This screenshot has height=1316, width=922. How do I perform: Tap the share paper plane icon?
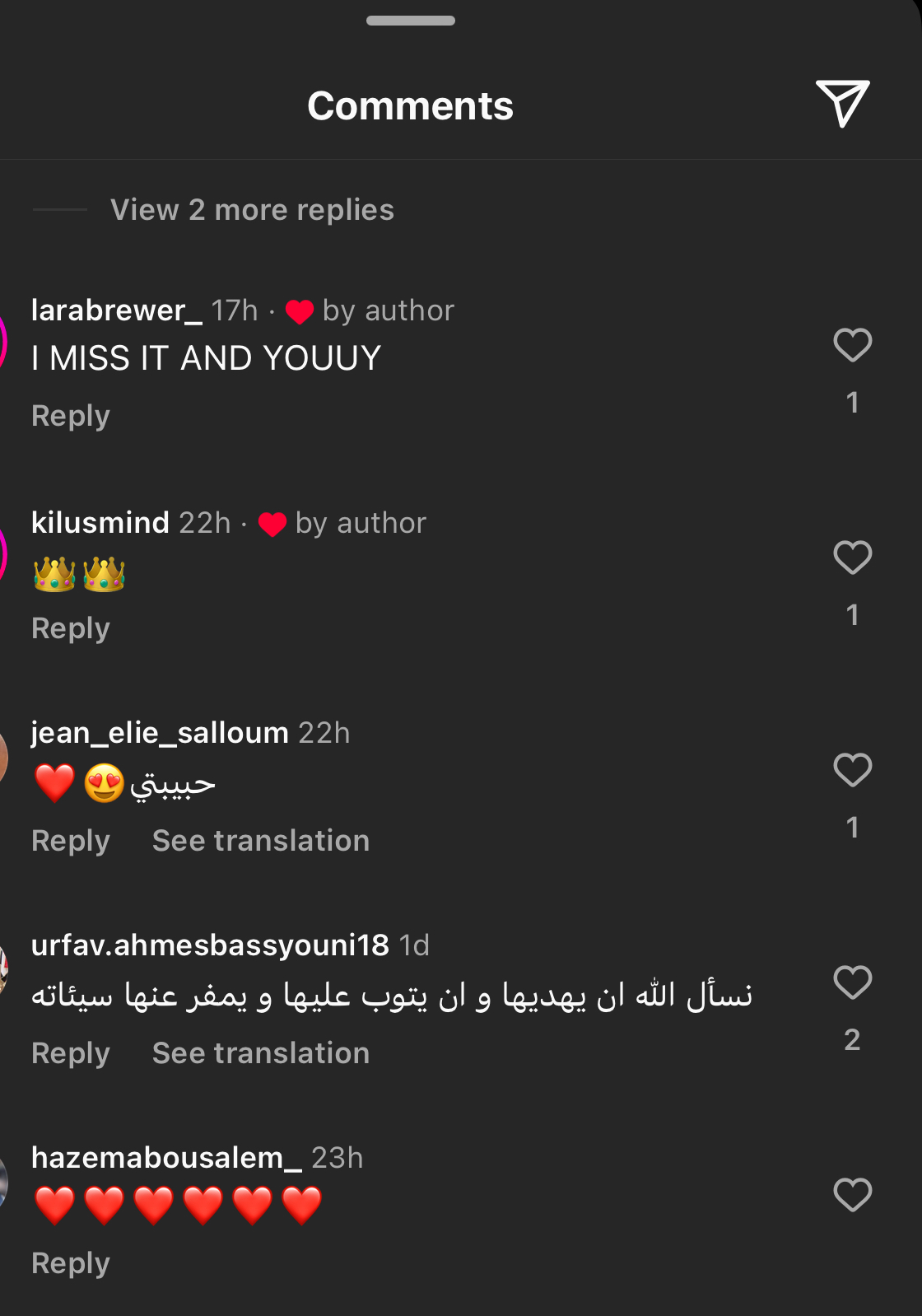(x=842, y=104)
